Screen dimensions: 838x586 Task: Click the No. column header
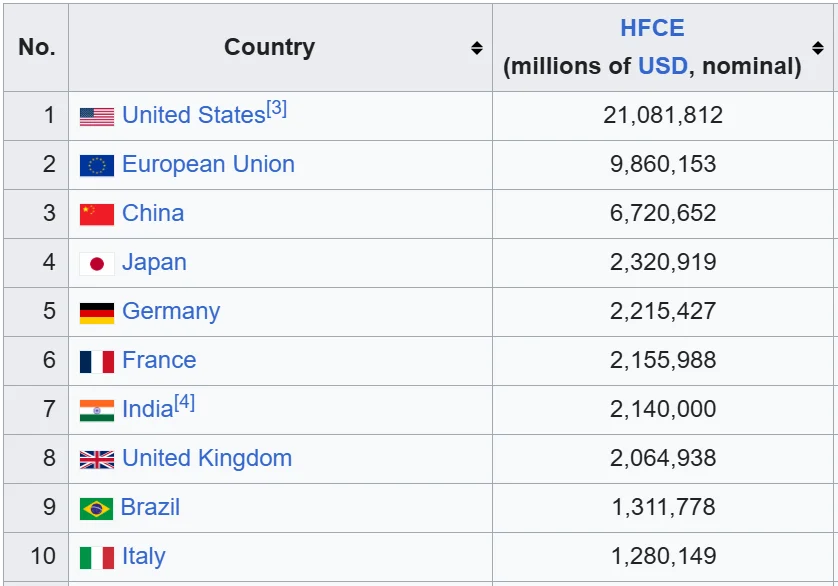point(37,48)
